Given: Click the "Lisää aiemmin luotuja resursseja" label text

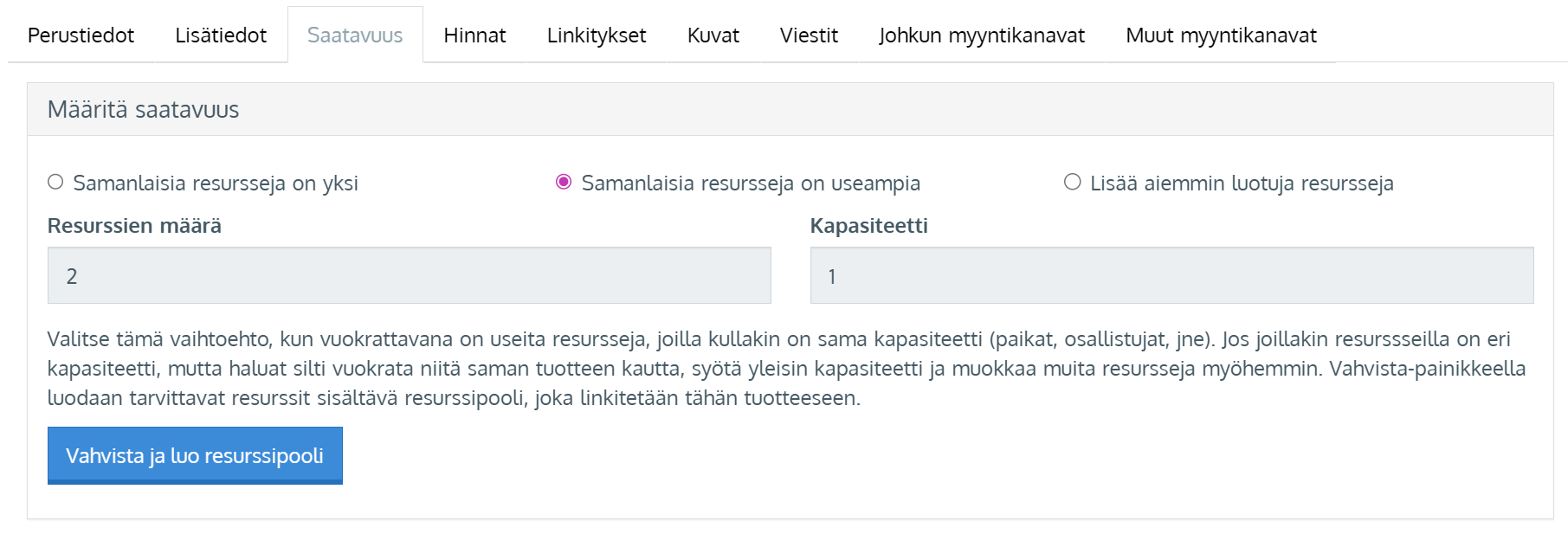Looking at the screenshot, I should (1242, 183).
